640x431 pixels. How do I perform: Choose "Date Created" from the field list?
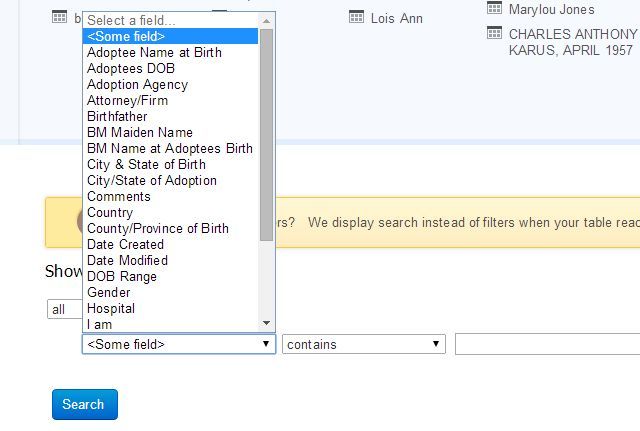125,244
